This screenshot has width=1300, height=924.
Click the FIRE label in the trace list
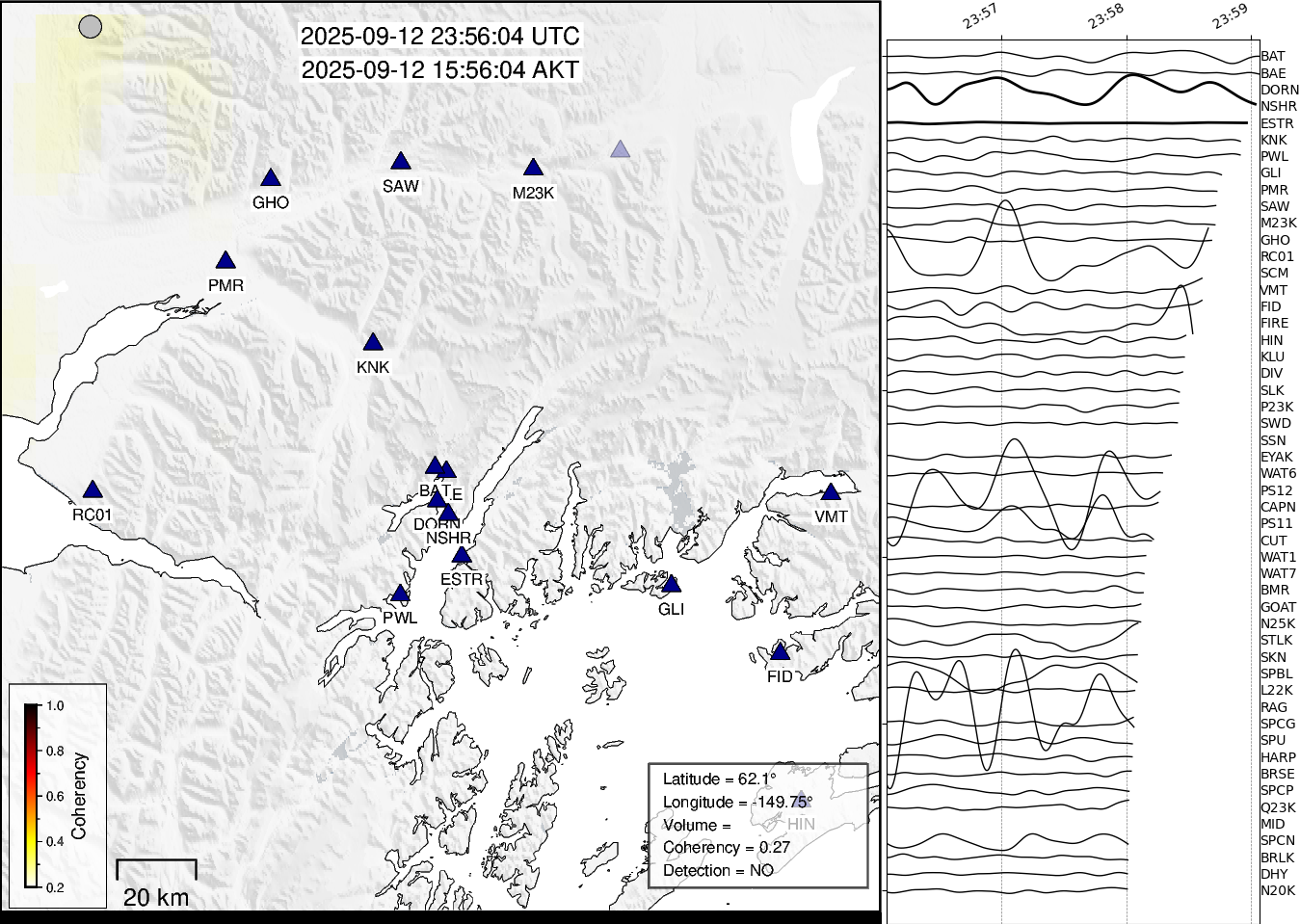tap(1274, 324)
